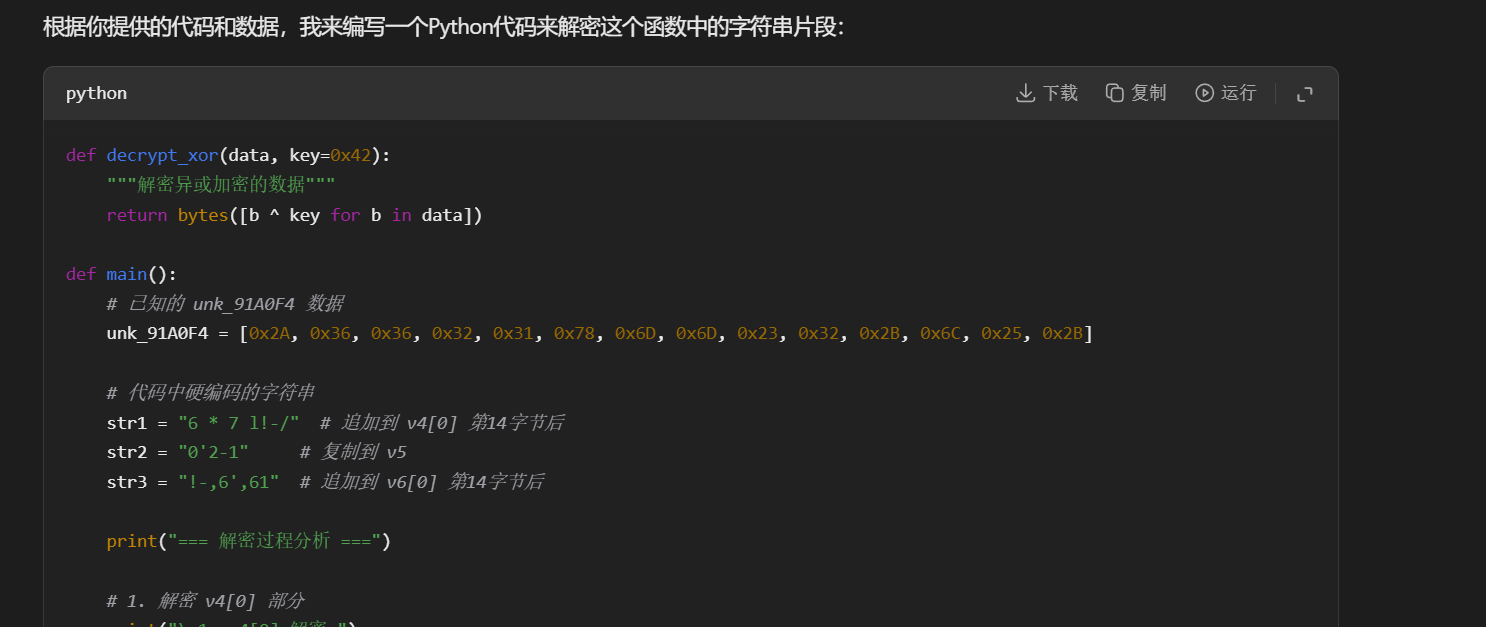Click the decrypt_xor function name
The width and height of the screenshot is (1486, 627).
coord(162,155)
